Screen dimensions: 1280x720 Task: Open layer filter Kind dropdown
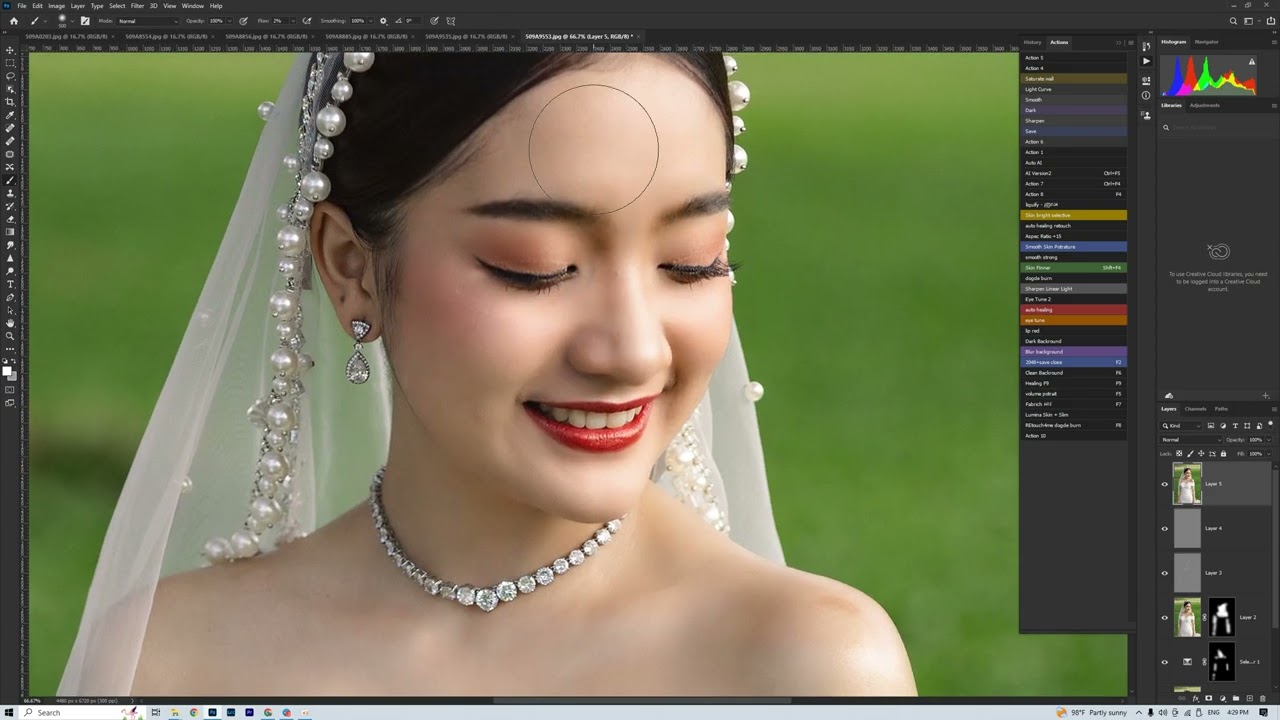[x=1181, y=426]
